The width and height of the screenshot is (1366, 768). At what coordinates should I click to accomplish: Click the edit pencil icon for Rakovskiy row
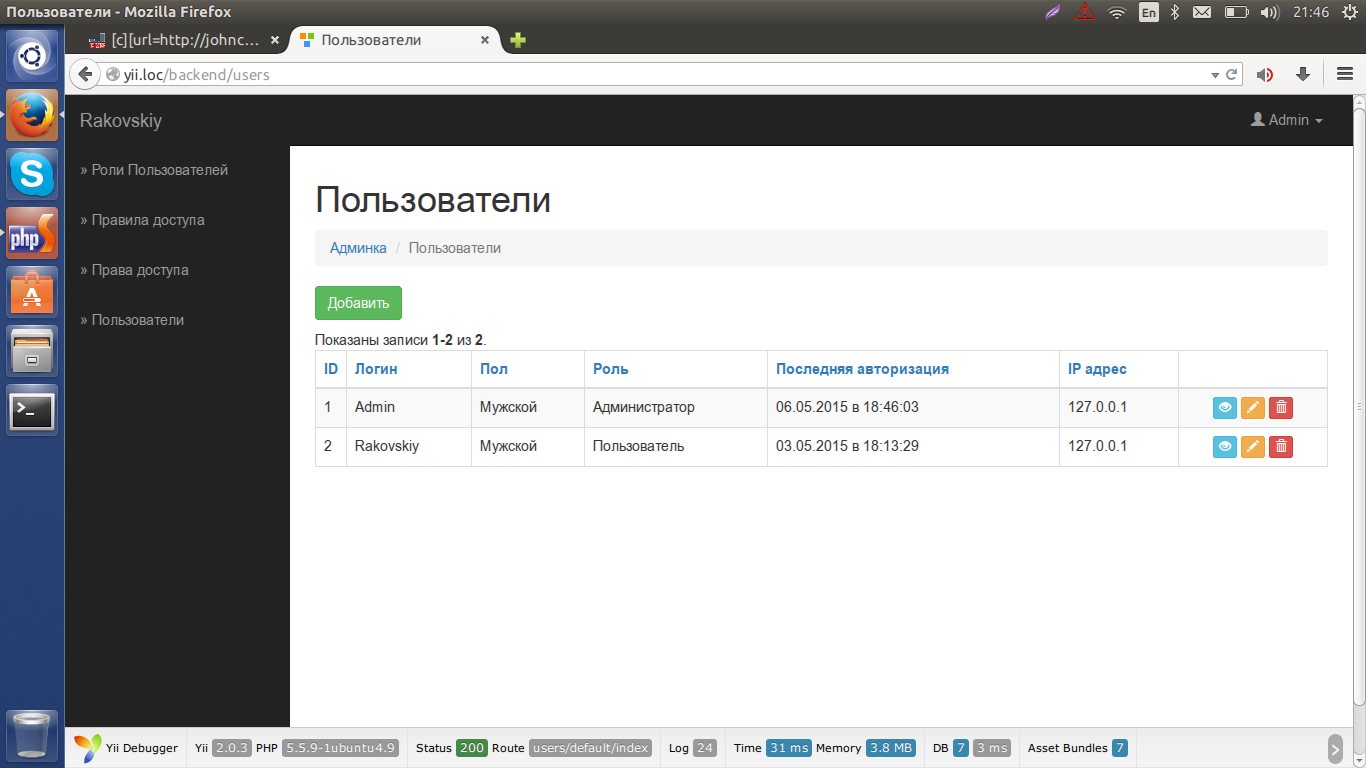point(1253,447)
